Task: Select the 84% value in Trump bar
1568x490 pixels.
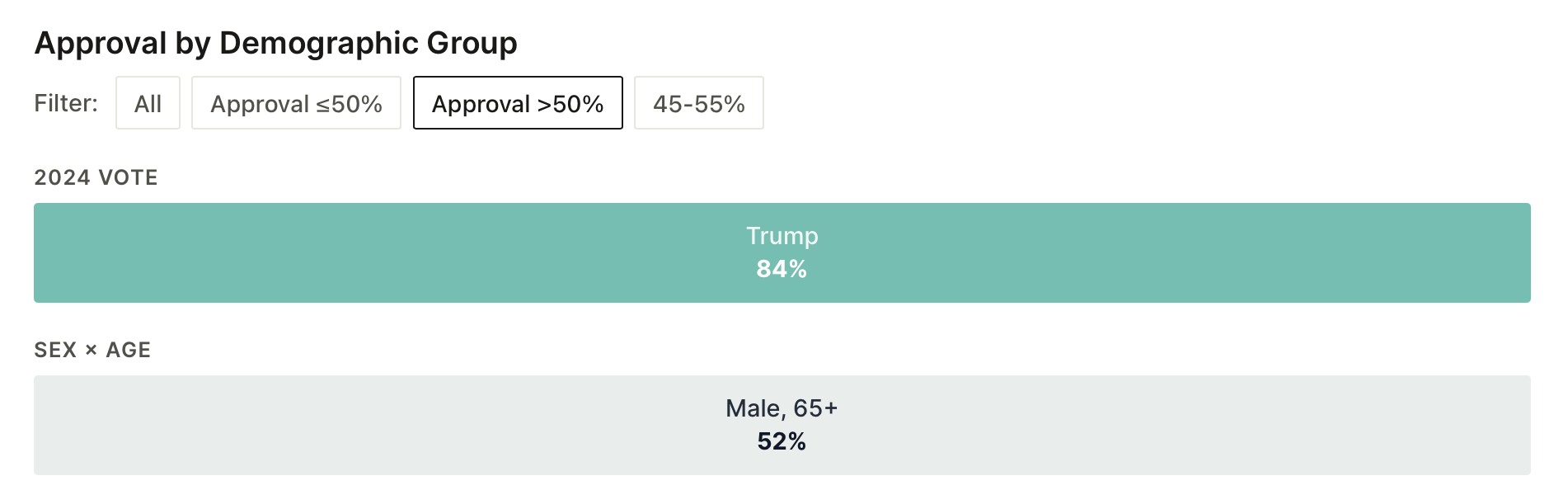Action: 782,269
